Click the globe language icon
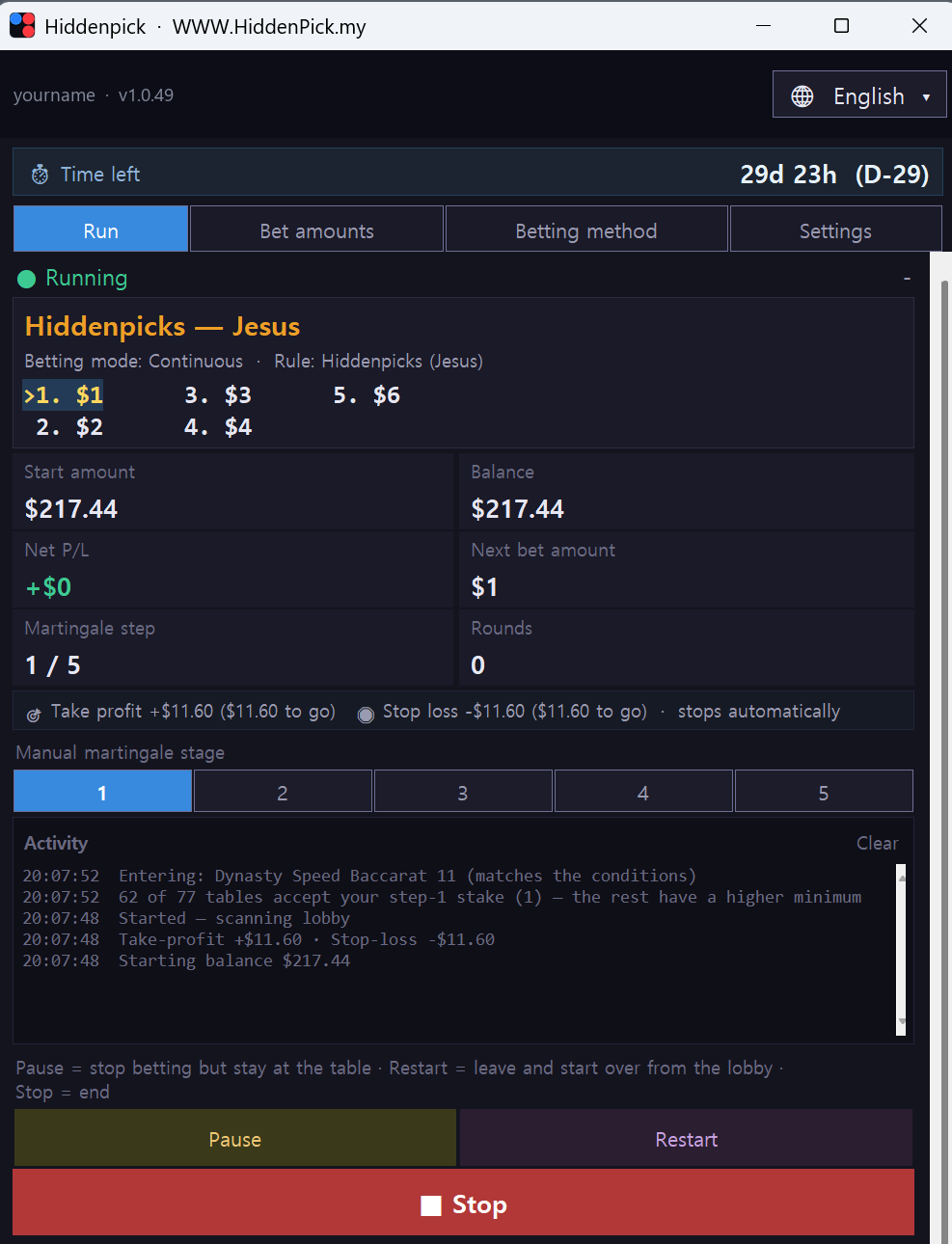Viewport: 952px width, 1244px height. [802, 96]
